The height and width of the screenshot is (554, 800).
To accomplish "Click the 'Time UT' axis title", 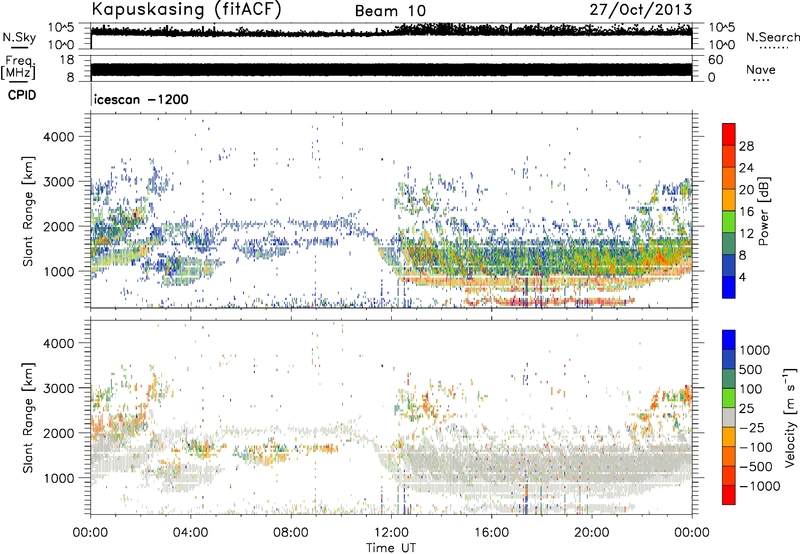I will click(x=391, y=548).
